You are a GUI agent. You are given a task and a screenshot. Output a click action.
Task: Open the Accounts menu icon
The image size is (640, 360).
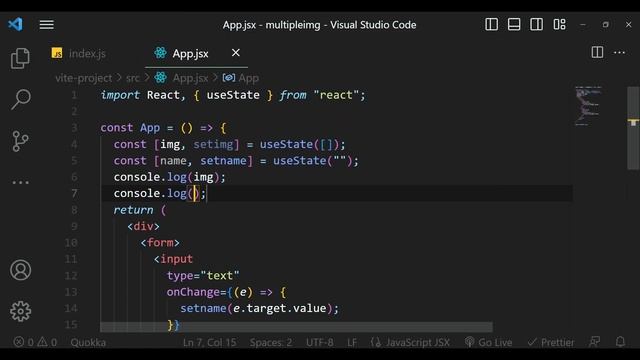pyautogui.click(x=20, y=270)
